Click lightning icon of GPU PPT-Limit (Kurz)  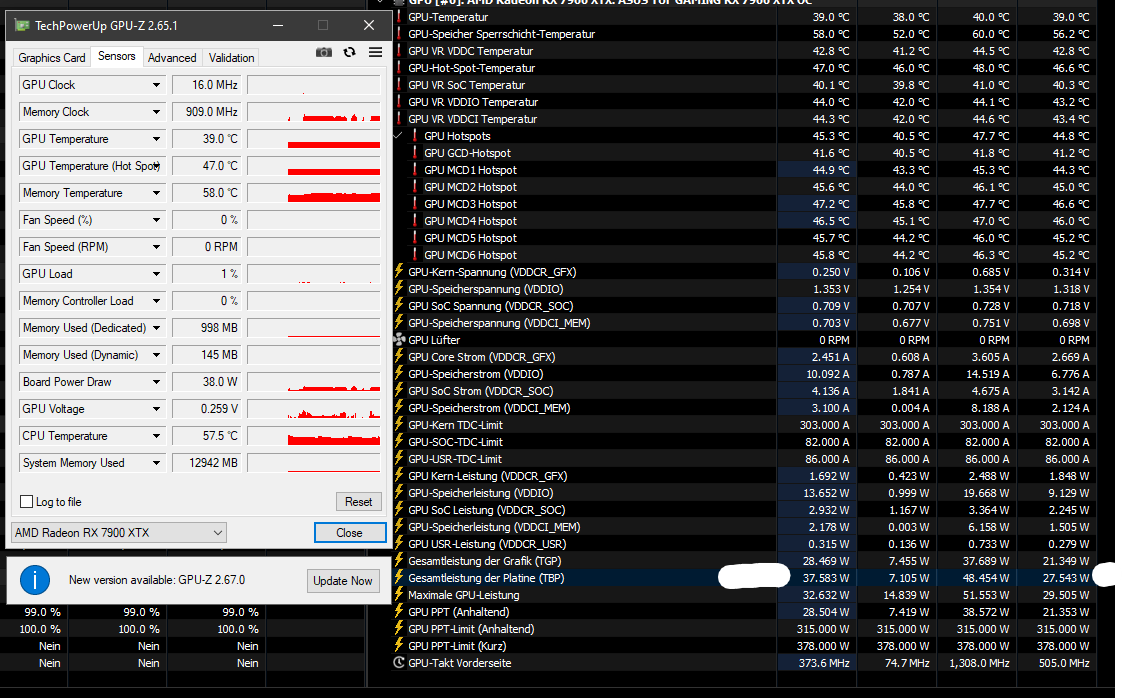(399, 646)
